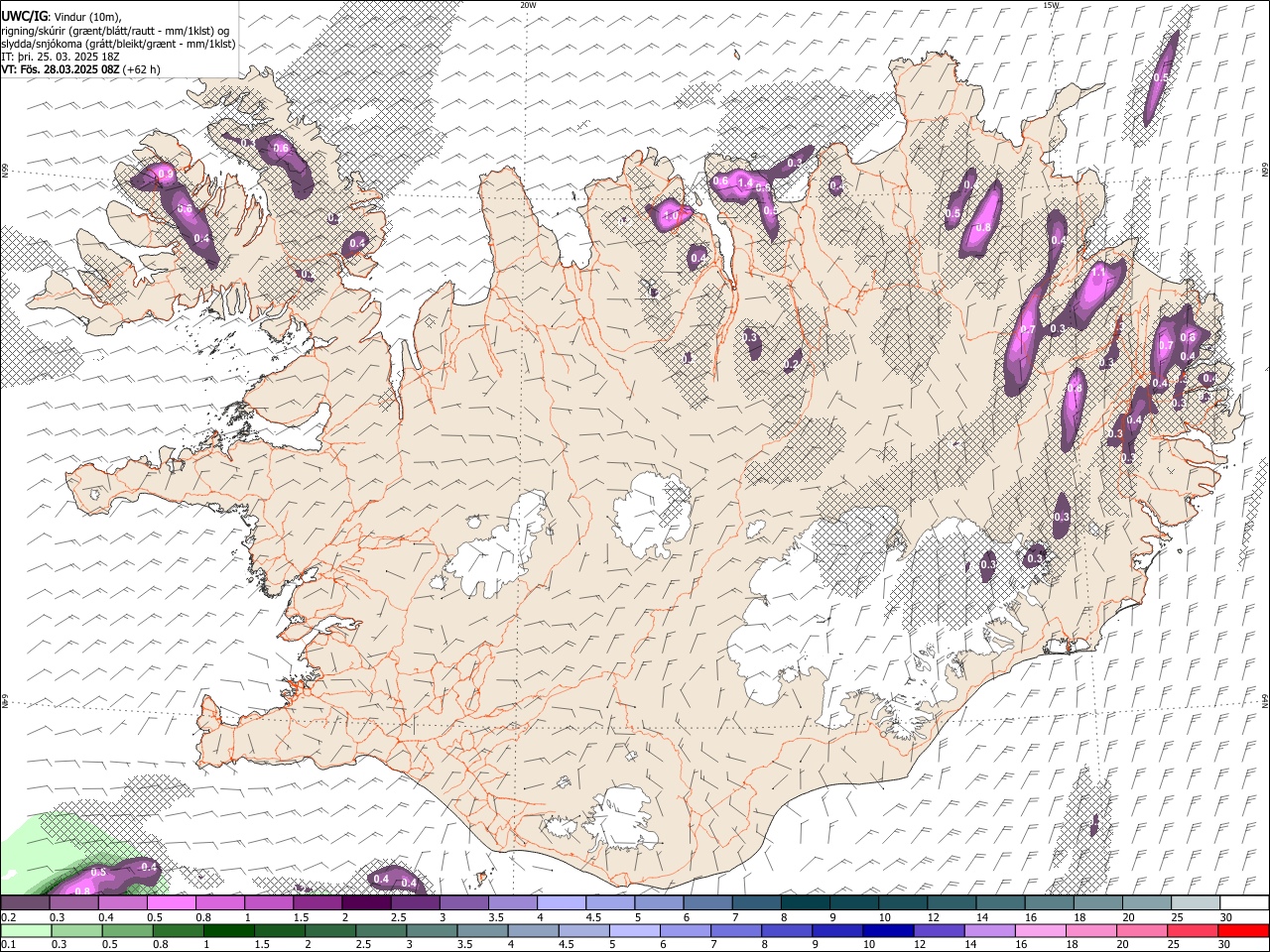
Task: Click lower legend swatch between 12 and 14
Action: [x=939, y=930]
